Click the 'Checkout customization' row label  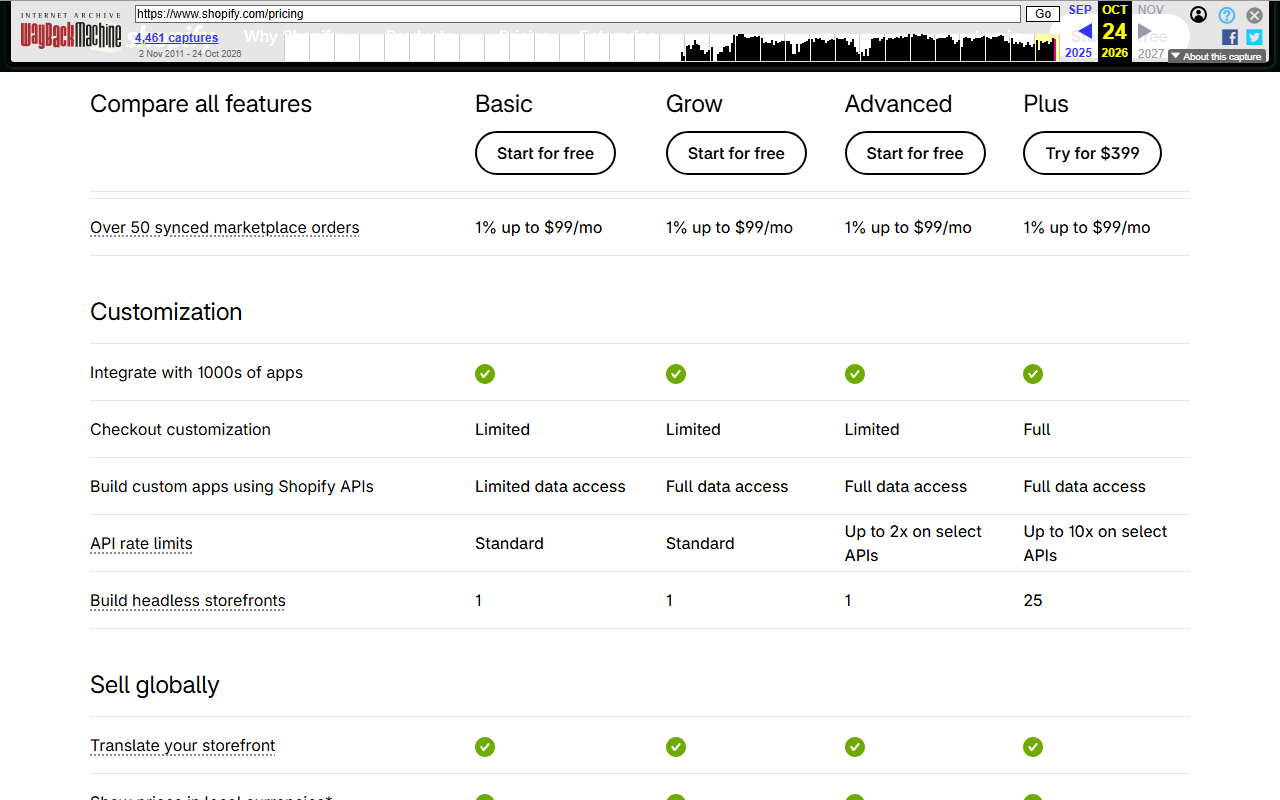[x=180, y=429]
